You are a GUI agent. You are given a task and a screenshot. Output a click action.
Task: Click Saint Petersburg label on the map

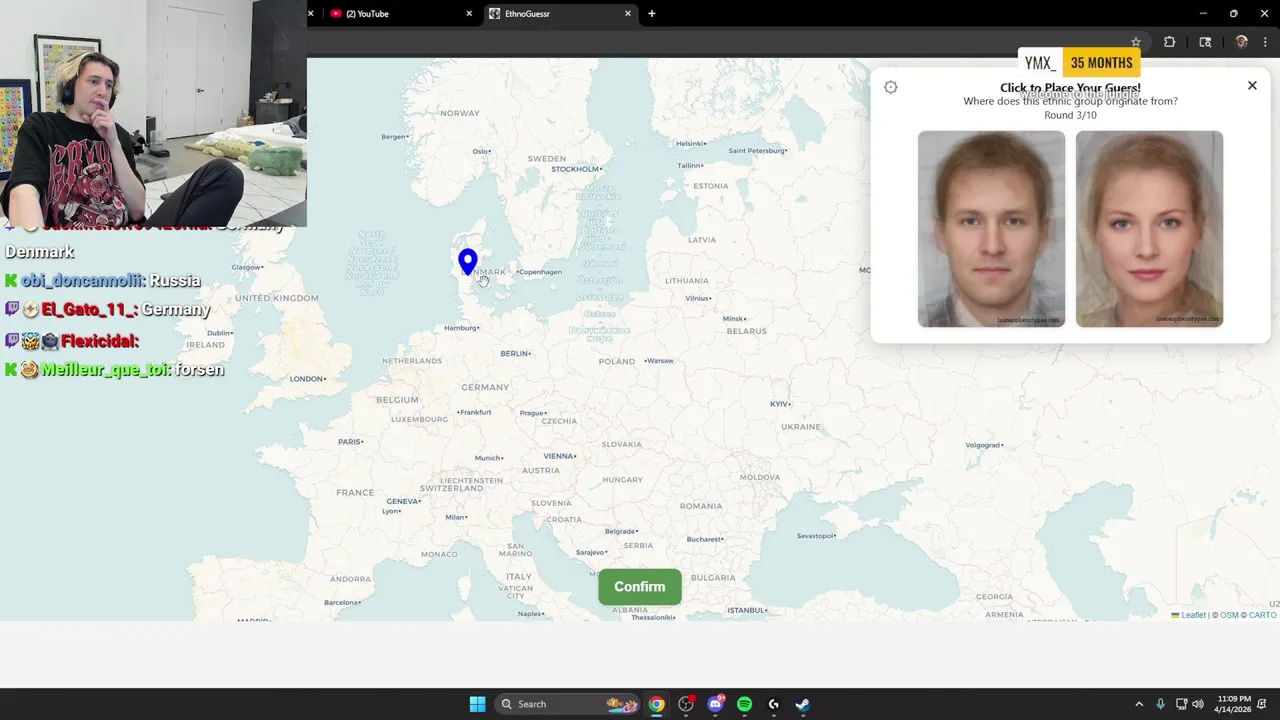pos(757,151)
